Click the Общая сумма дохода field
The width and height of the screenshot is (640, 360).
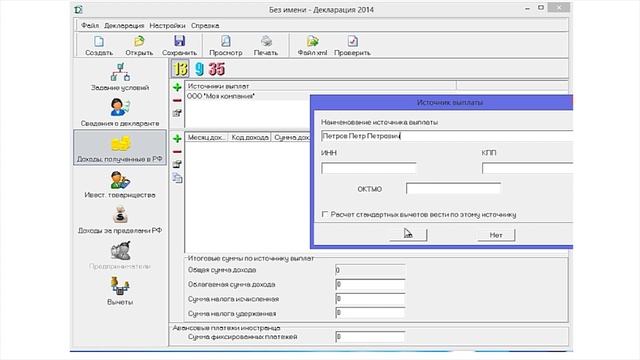pyautogui.click(x=370, y=270)
